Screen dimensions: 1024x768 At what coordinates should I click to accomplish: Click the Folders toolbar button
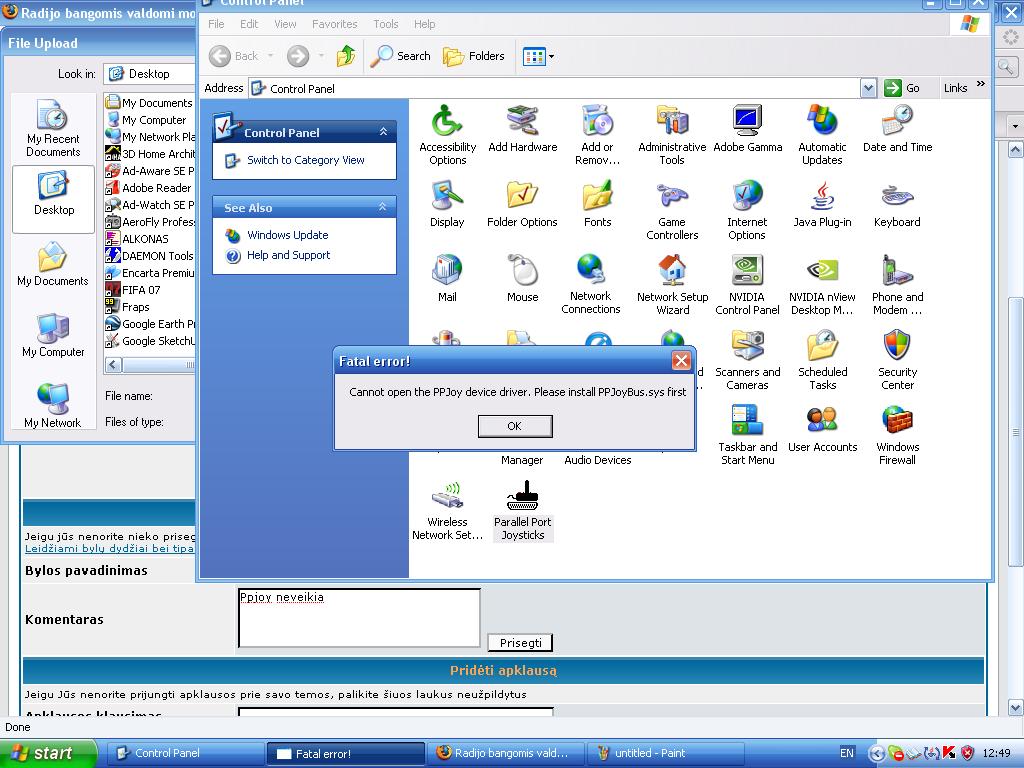click(x=474, y=56)
